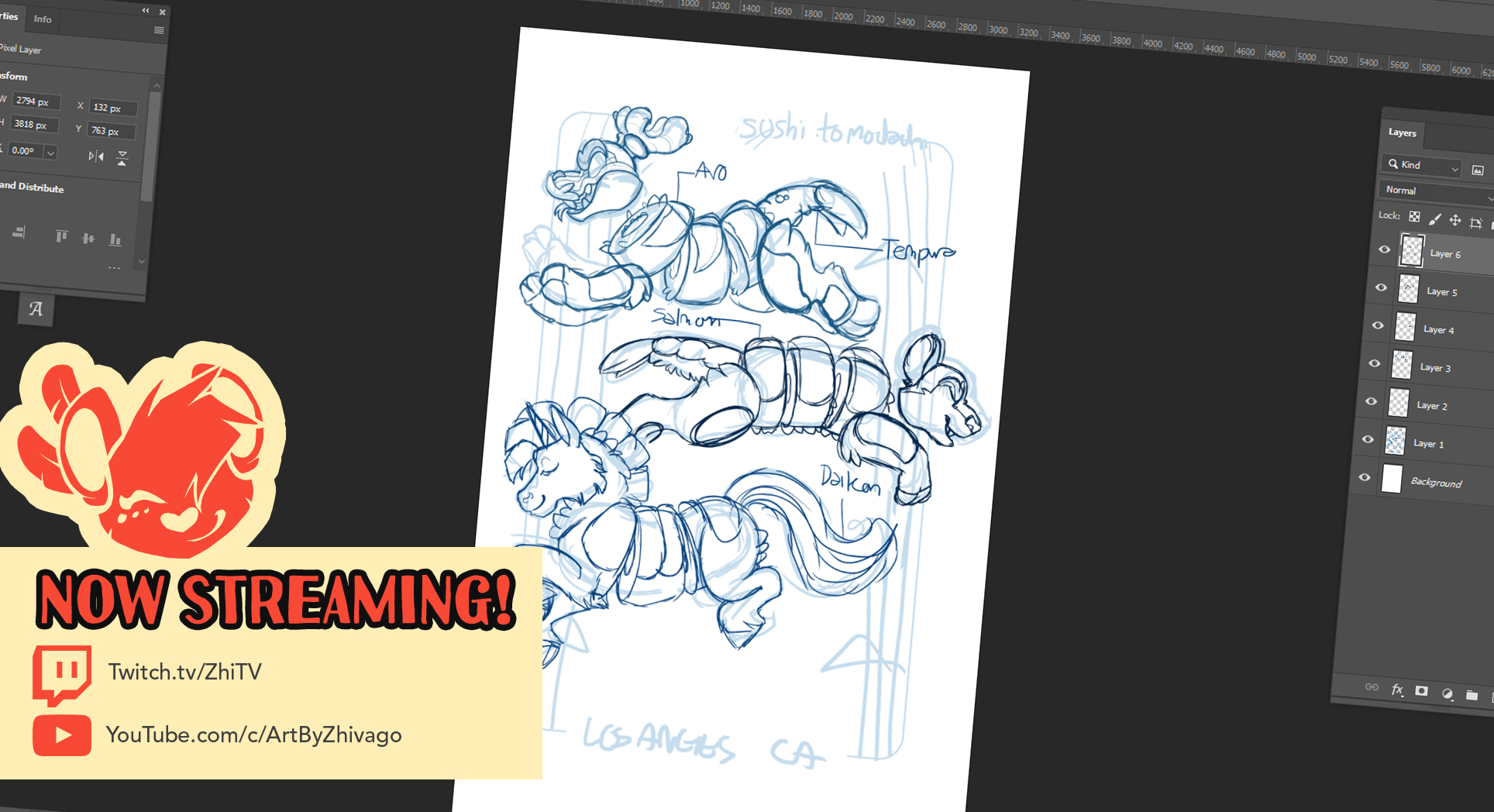Screen dimensions: 1494x812
Task: Open the layer filter Kind dropdown
Action: click(x=1422, y=166)
